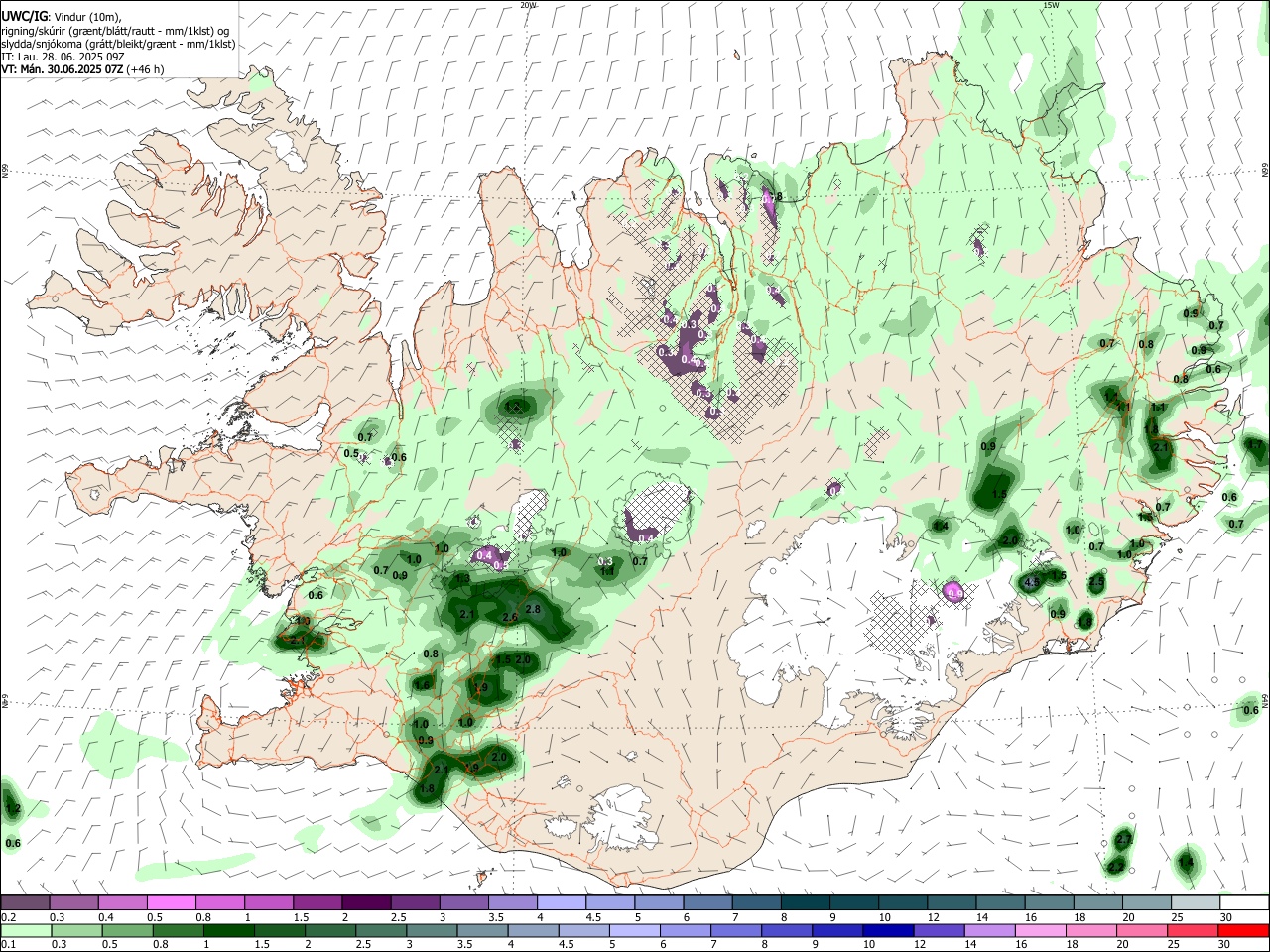Click the snow legend swatch between 0.2 and 0.3
The width and height of the screenshot is (1270, 952).
tap(25, 902)
